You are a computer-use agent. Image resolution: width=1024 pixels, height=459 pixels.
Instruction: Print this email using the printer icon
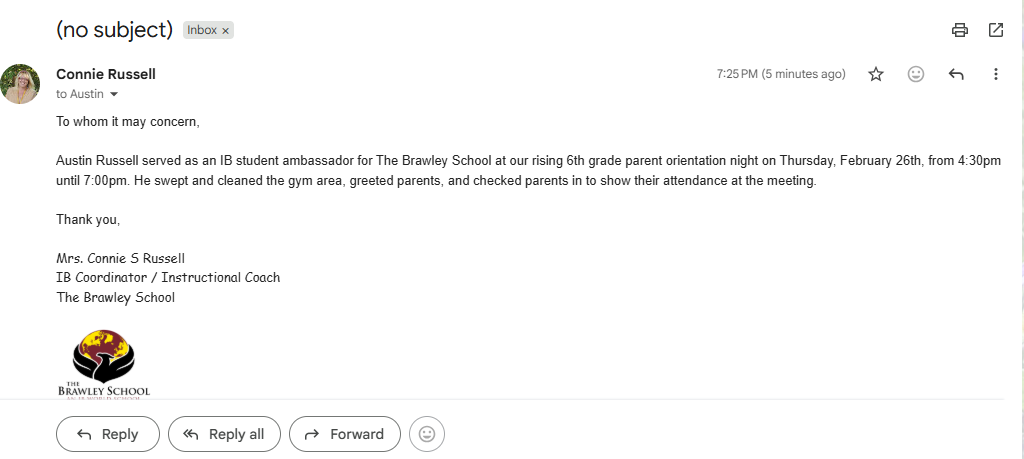pyautogui.click(x=960, y=30)
